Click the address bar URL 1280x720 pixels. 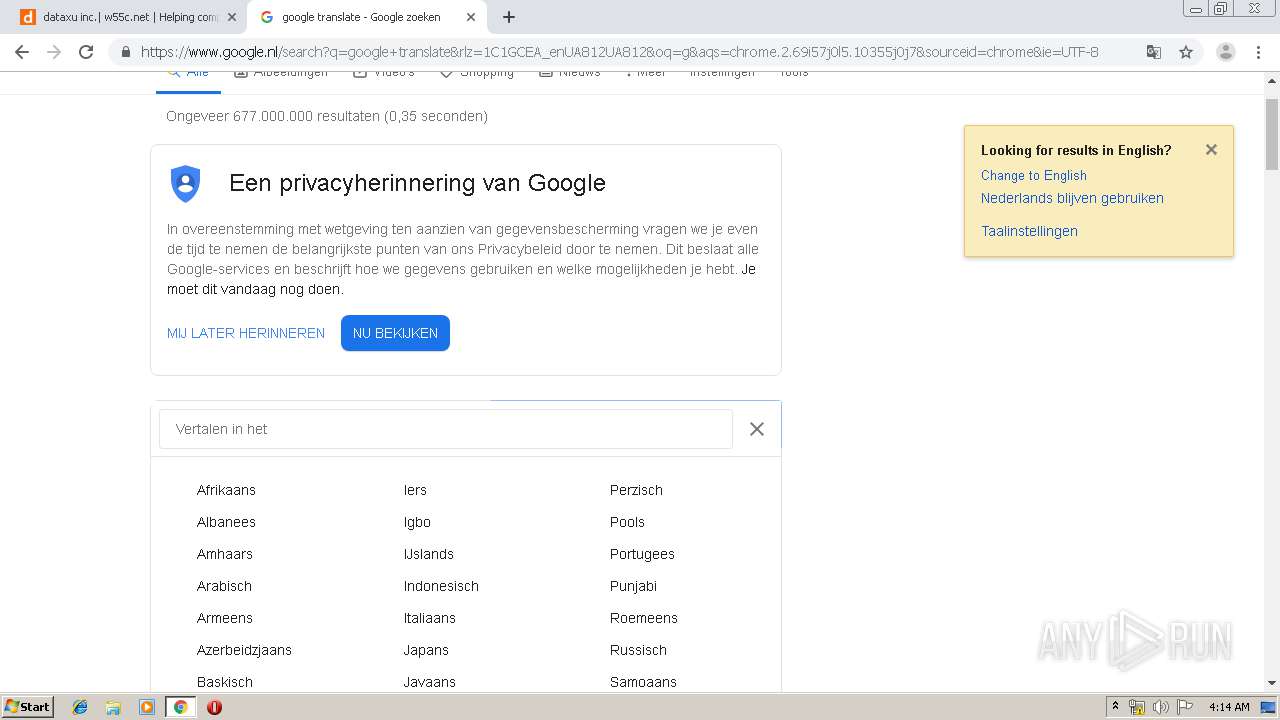[619, 52]
